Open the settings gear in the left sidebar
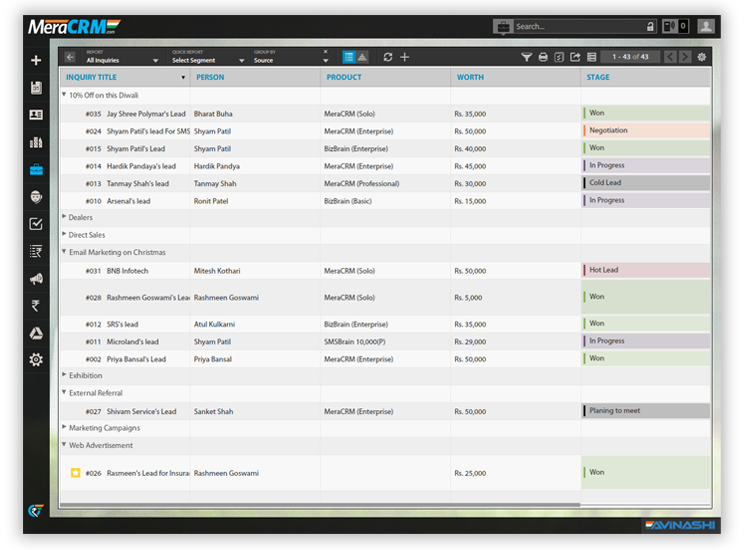This screenshot has width=750, height=550. pyautogui.click(x=36, y=360)
